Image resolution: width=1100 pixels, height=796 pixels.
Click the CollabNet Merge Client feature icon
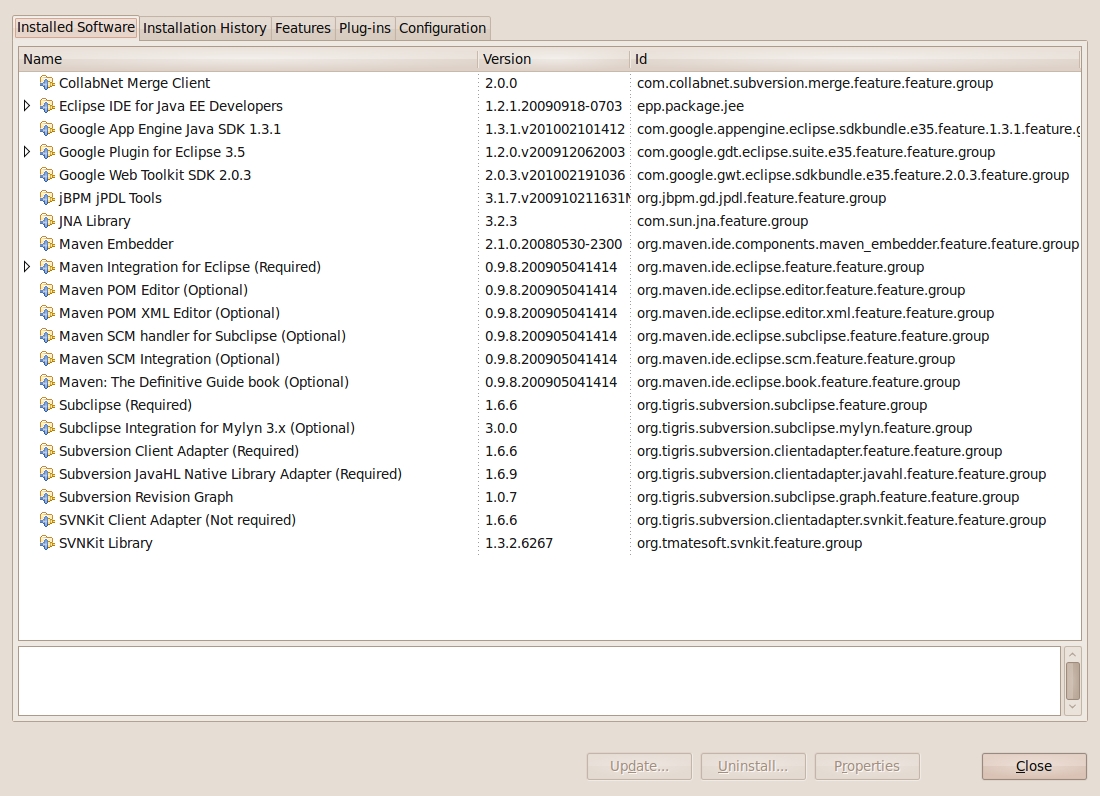[x=47, y=83]
